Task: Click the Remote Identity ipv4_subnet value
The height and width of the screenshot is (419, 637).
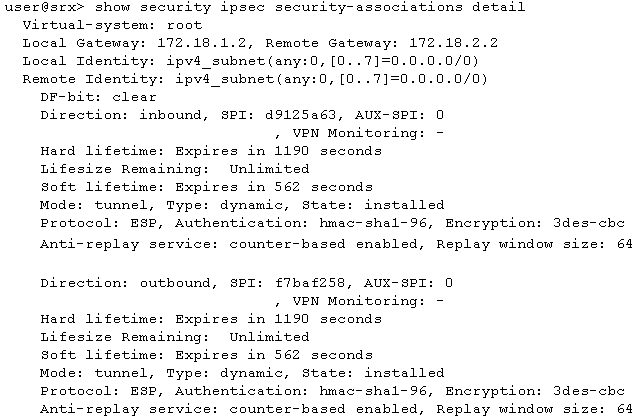Action: tap(332, 79)
